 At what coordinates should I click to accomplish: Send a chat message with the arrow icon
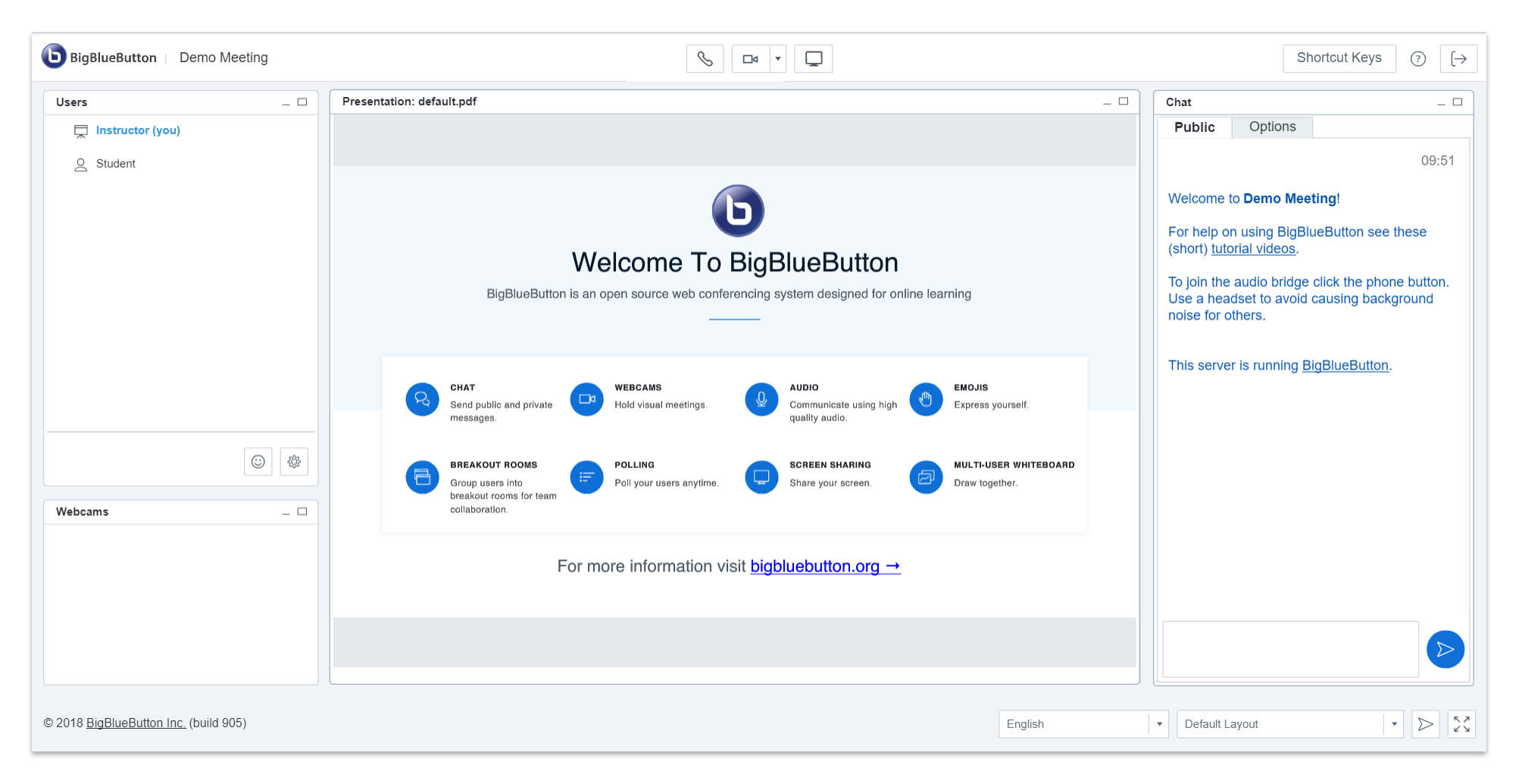click(1445, 649)
